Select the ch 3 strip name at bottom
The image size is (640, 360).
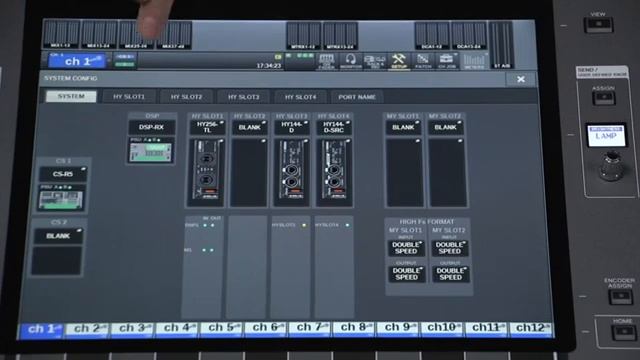[x=132, y=329]
